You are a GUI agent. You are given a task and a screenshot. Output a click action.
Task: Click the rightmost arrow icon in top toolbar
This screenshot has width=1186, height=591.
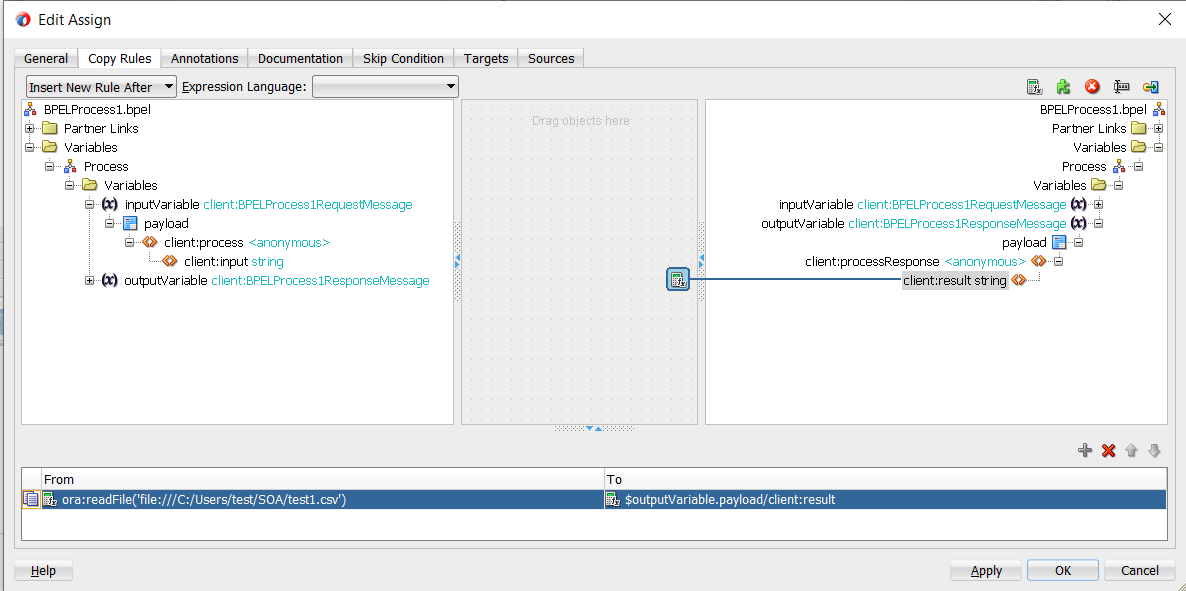[x=1150, y=87]
